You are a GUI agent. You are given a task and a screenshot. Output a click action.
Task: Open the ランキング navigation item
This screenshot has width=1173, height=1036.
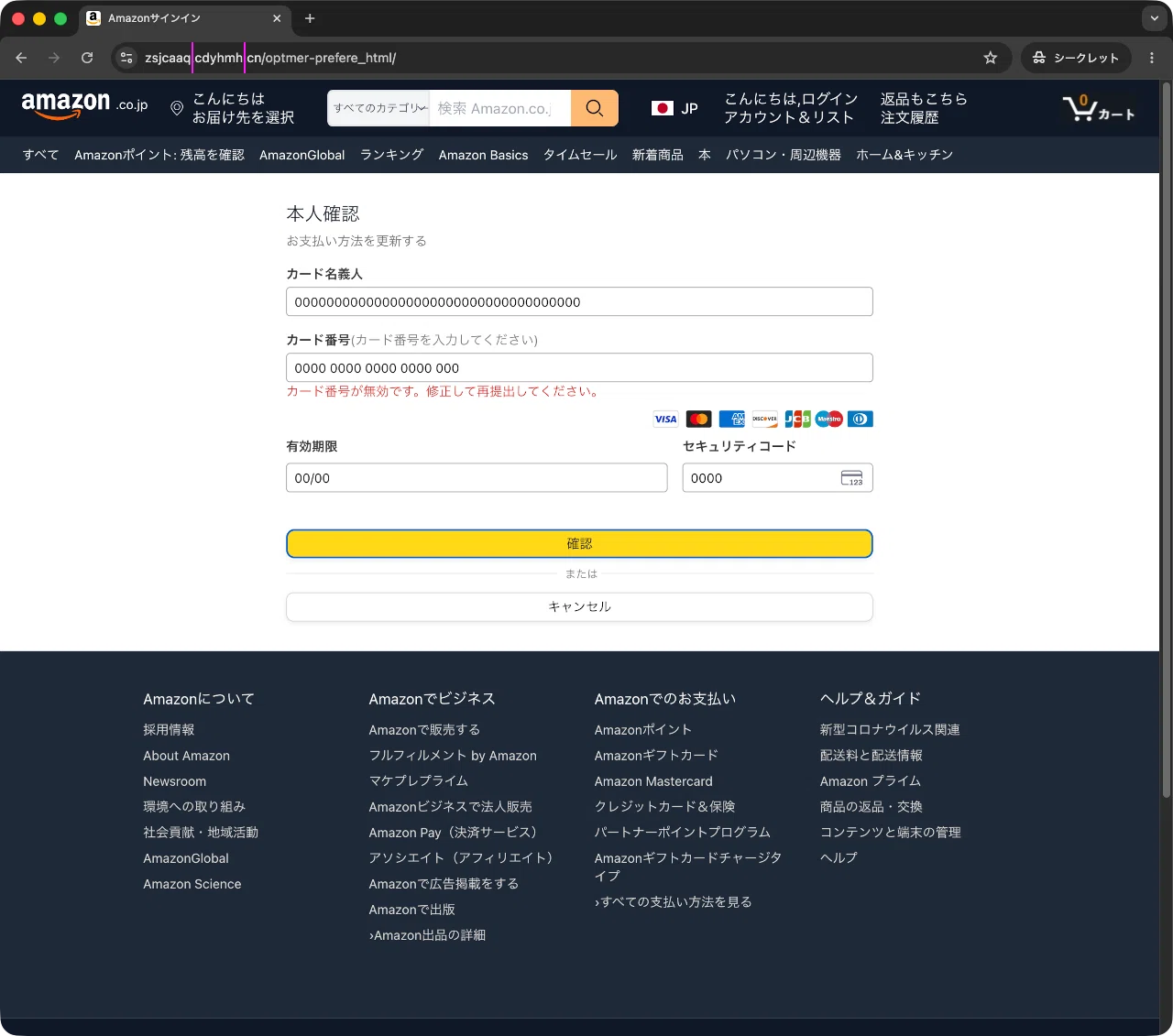[x=392, y=155]
